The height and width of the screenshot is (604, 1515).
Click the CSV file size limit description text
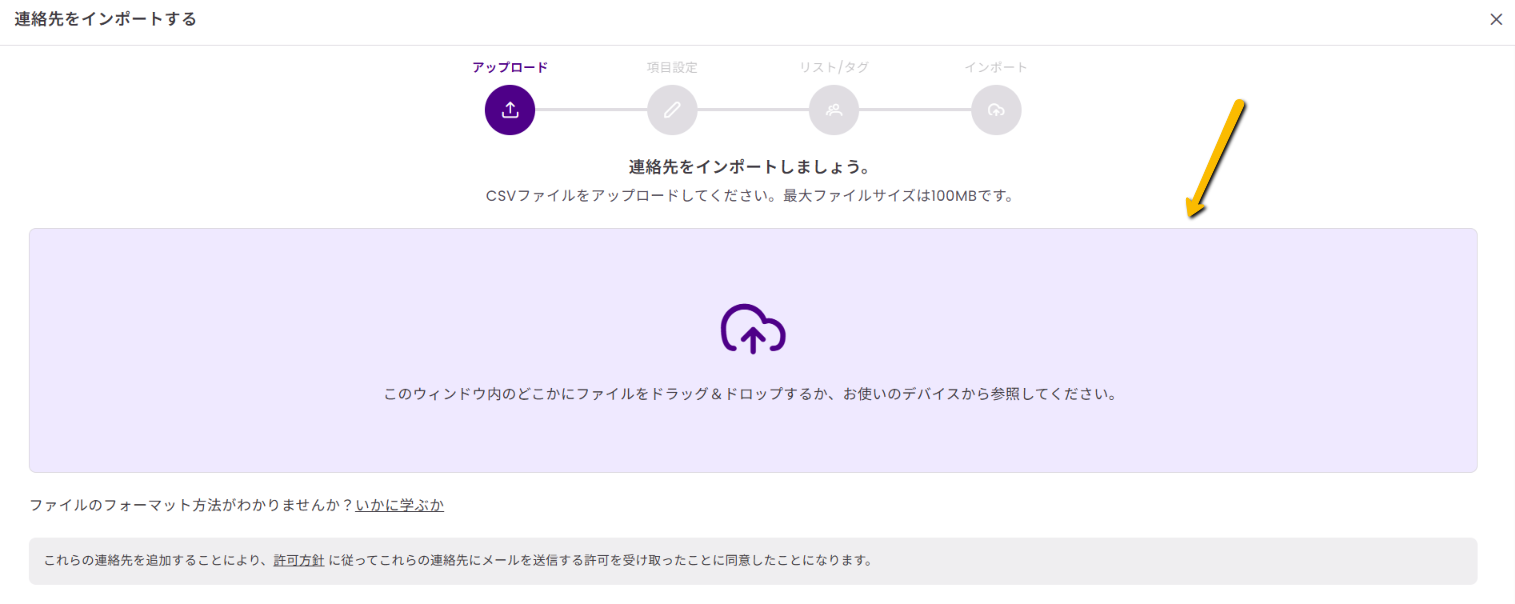750,196
